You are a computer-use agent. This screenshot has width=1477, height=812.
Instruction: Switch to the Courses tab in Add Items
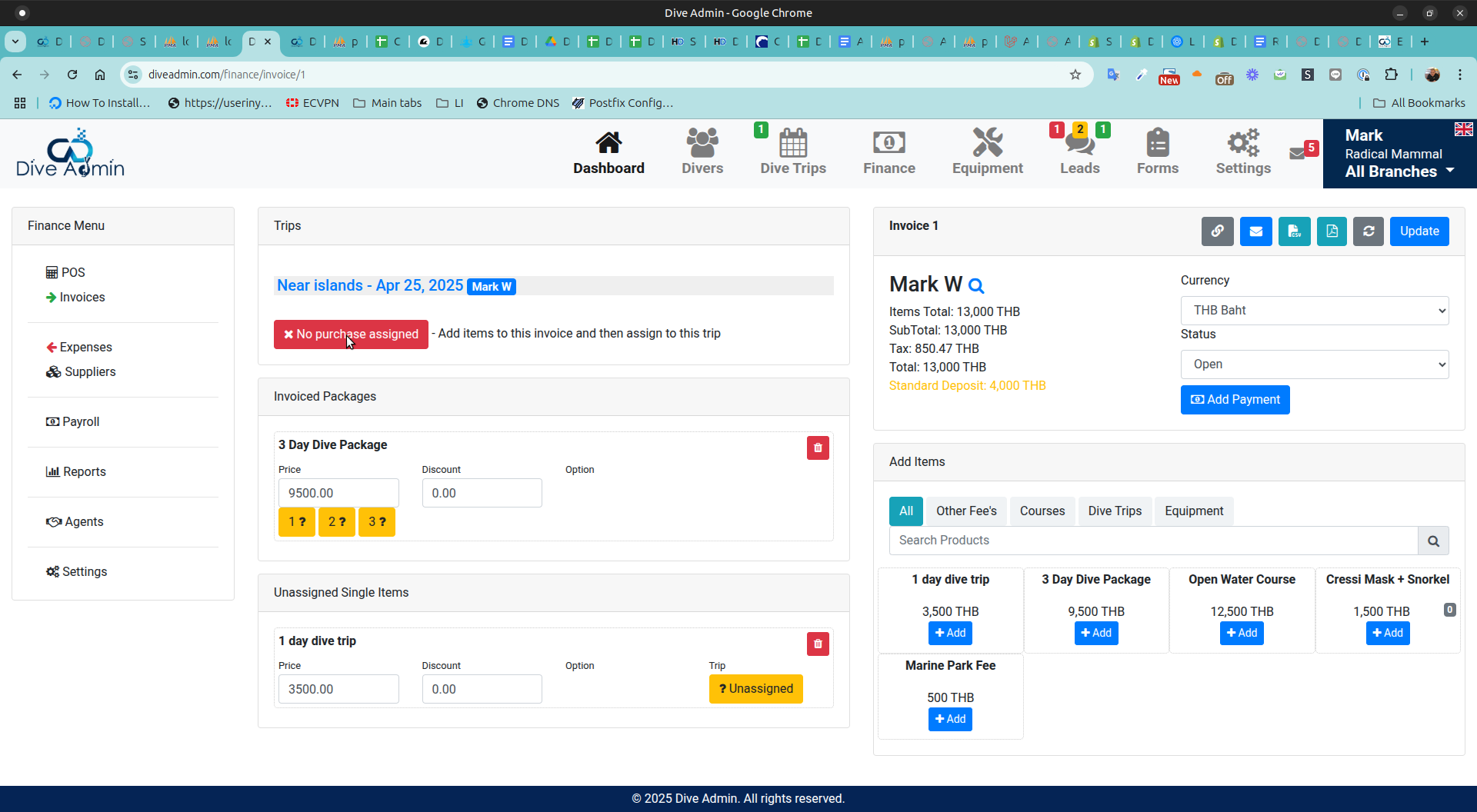1042,511
